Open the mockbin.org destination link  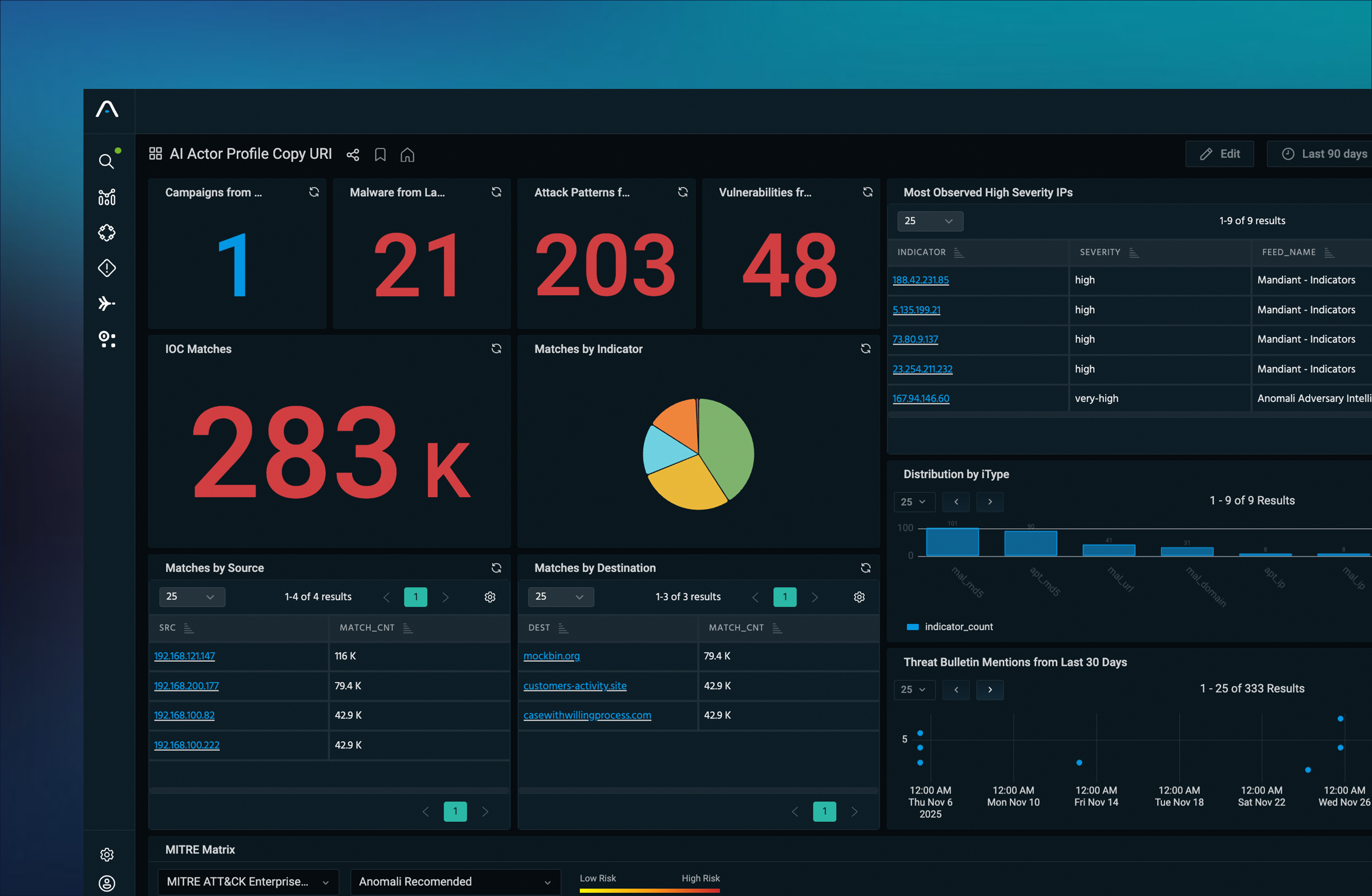tap(551, 656)
